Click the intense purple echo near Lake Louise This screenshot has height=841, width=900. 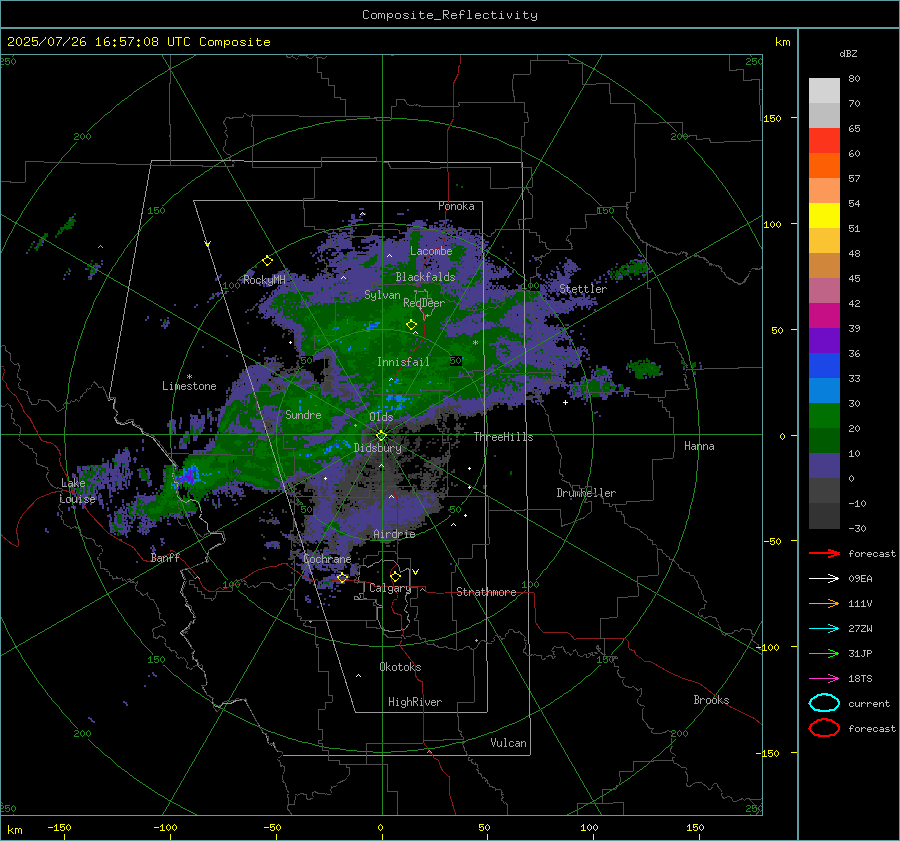(187, 475)
